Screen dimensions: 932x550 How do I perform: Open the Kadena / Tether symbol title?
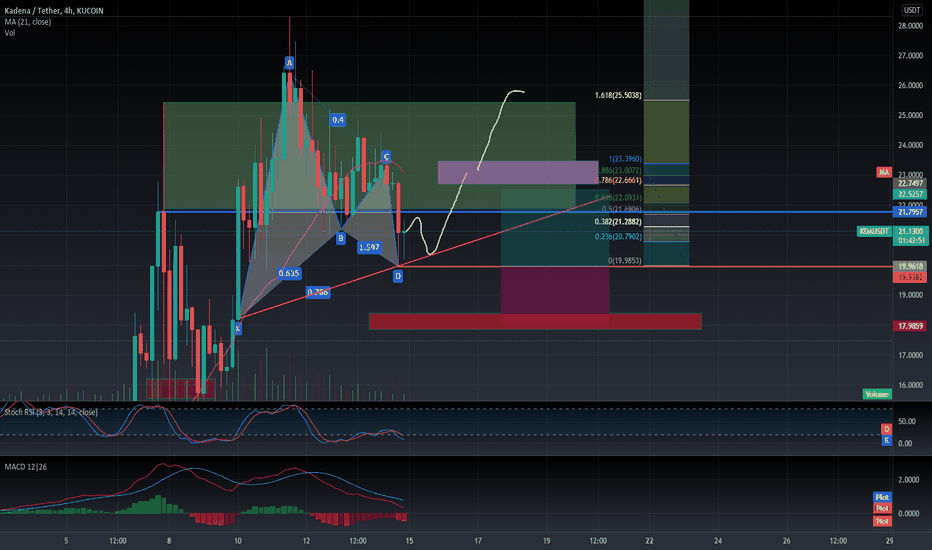tap(53, 11)
